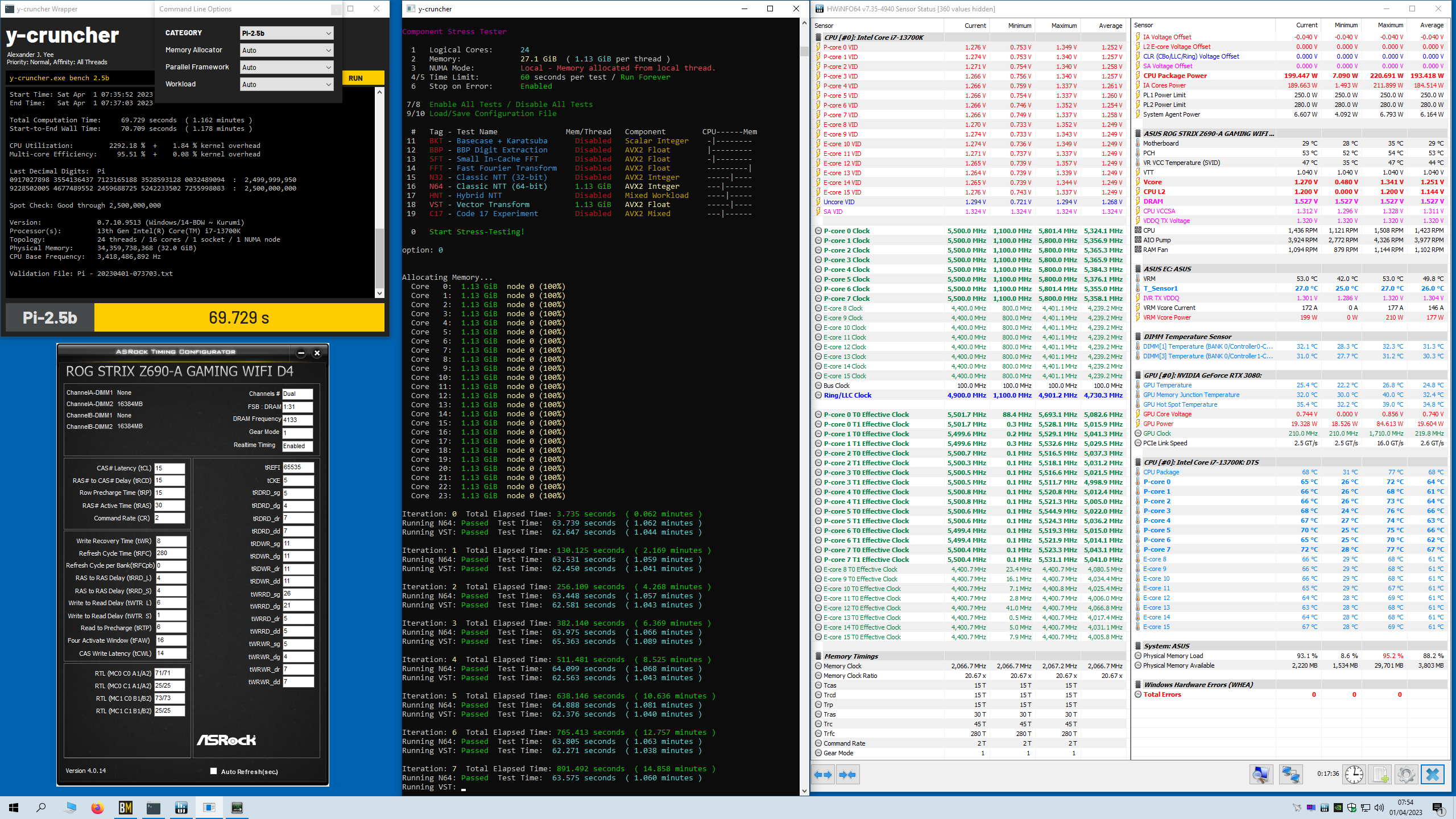
Task: Collapse System: ASUS sensor group
Action: pyautogui.click(x=1138, y=646)
